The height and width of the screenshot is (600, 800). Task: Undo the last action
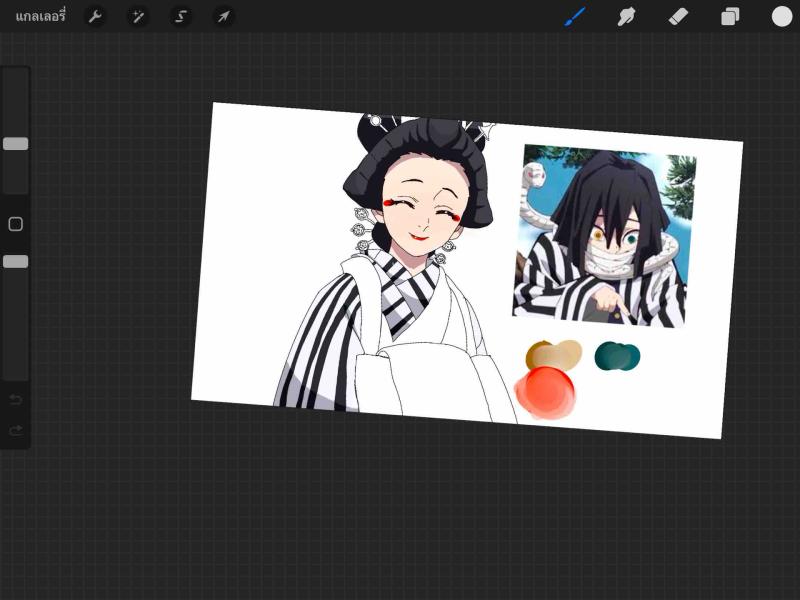[16, 399]
